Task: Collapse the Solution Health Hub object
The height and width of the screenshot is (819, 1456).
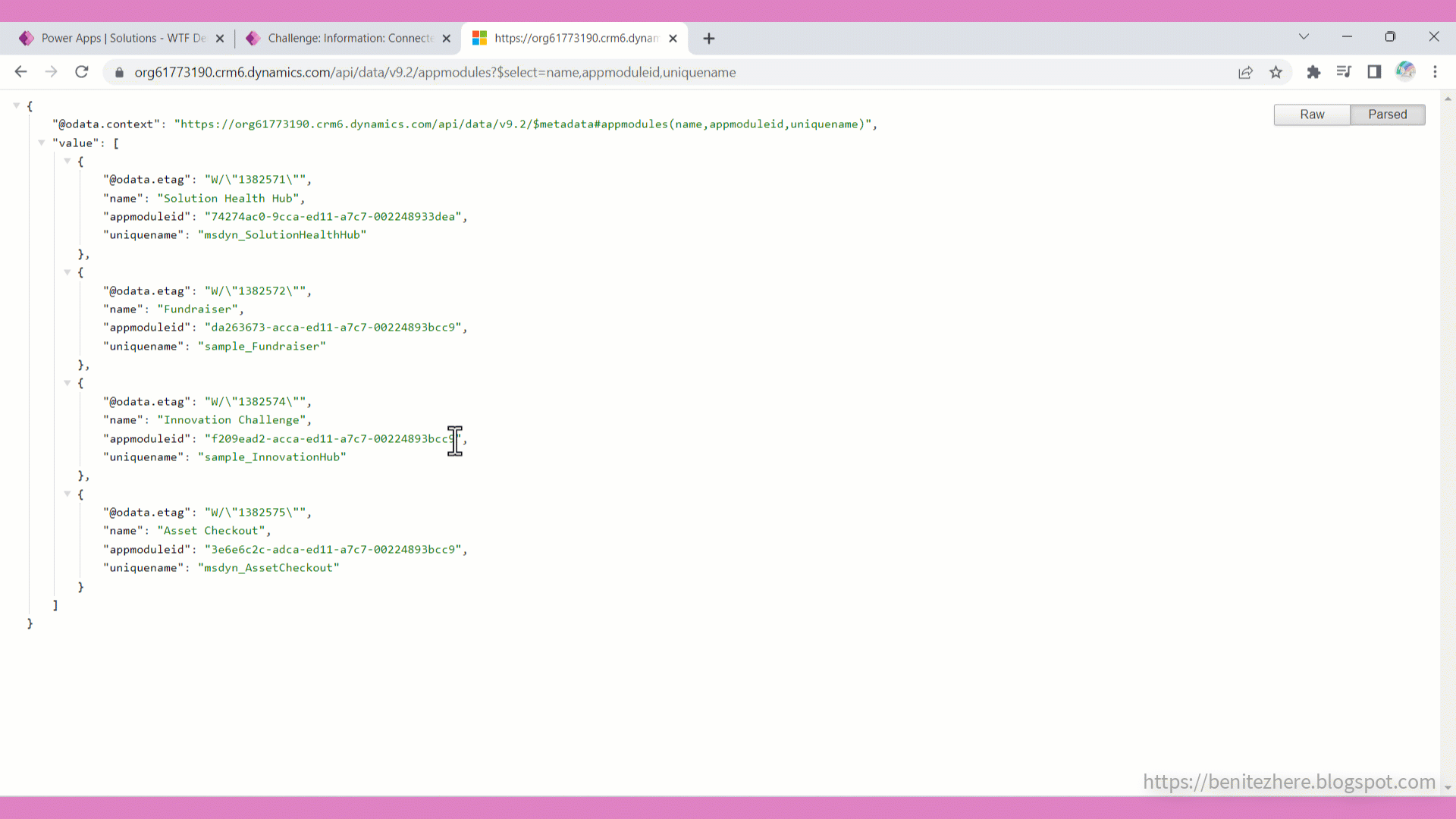Action: [x=67, y=161]
